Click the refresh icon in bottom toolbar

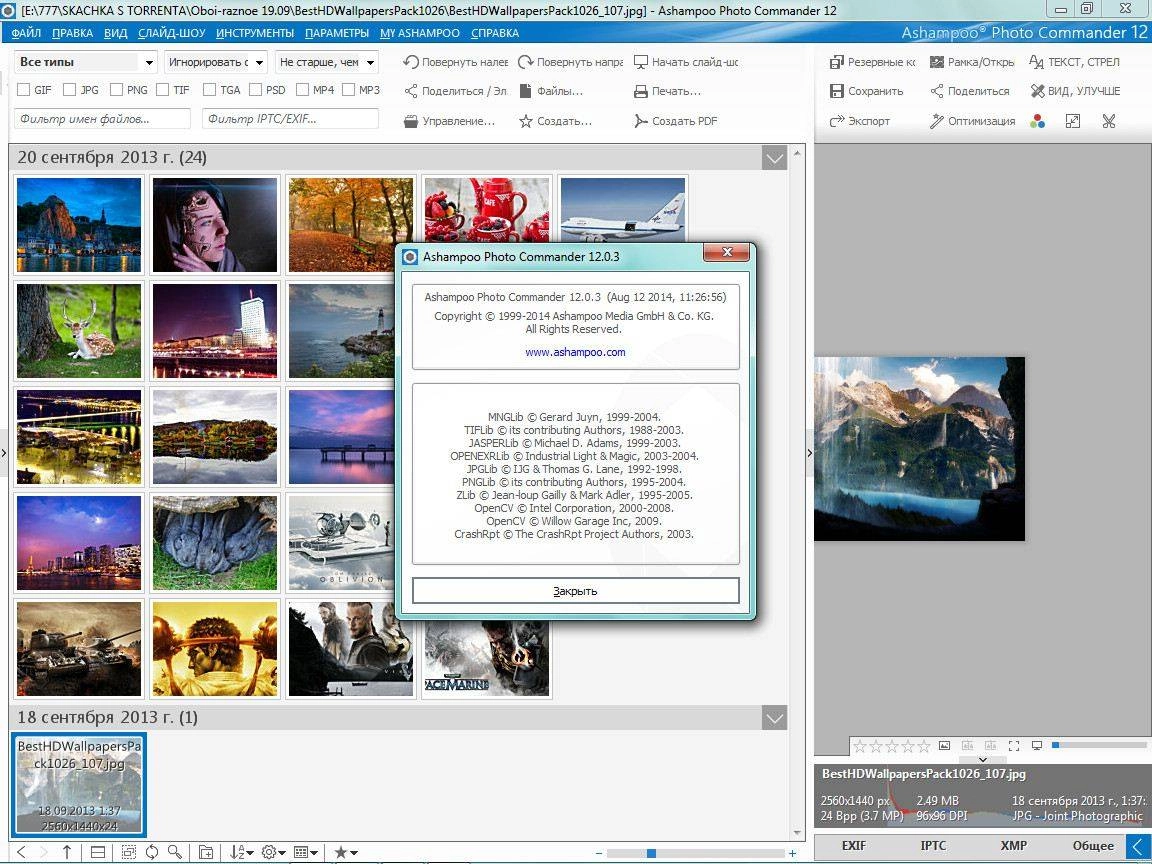tap(151, 852)
